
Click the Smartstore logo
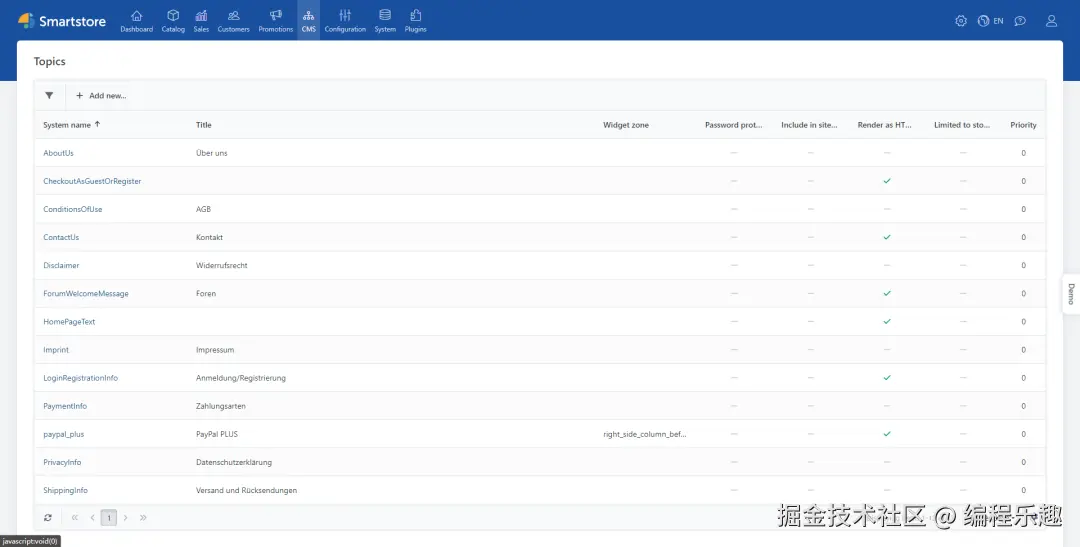62,21
